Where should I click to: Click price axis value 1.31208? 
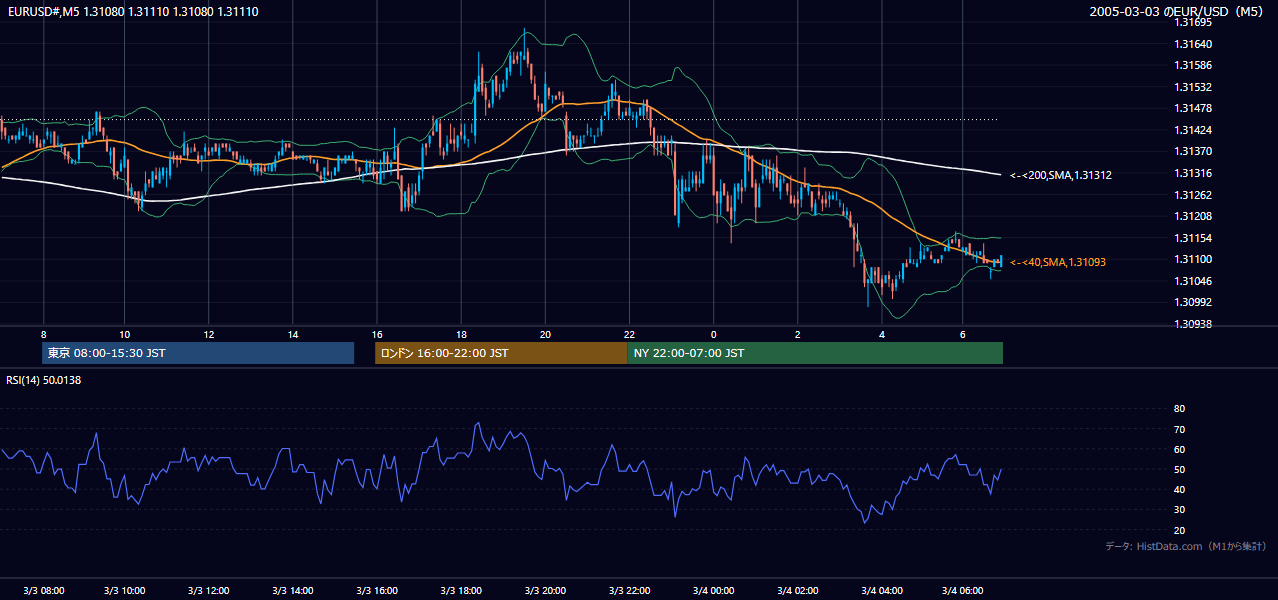[1194, 216]
